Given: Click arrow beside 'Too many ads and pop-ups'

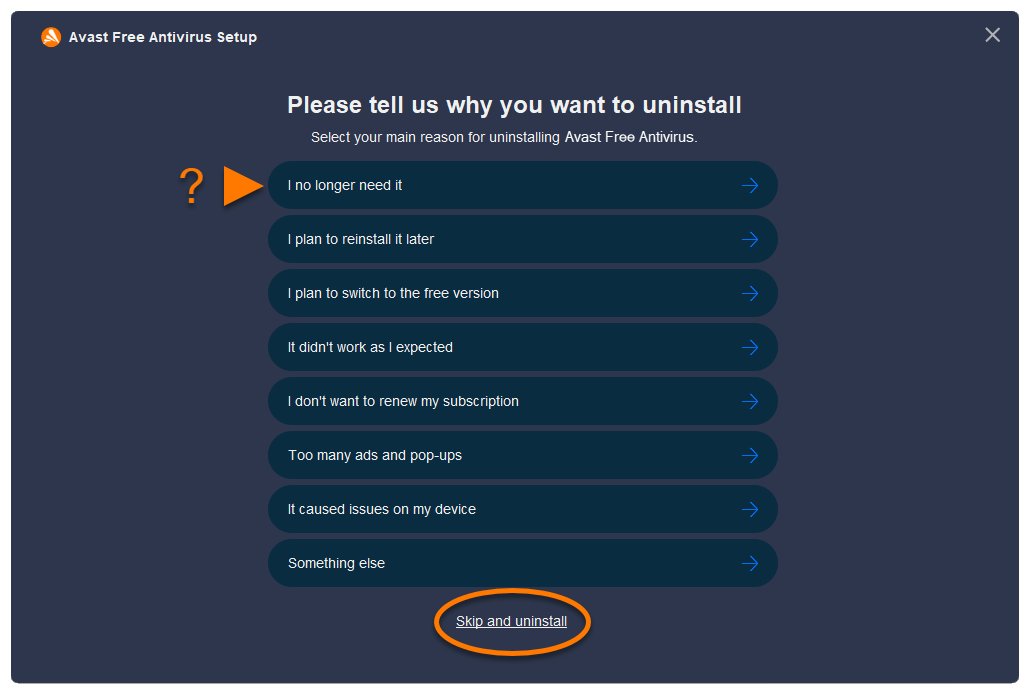Looking at the screenshot, I should tap(749, 455).
